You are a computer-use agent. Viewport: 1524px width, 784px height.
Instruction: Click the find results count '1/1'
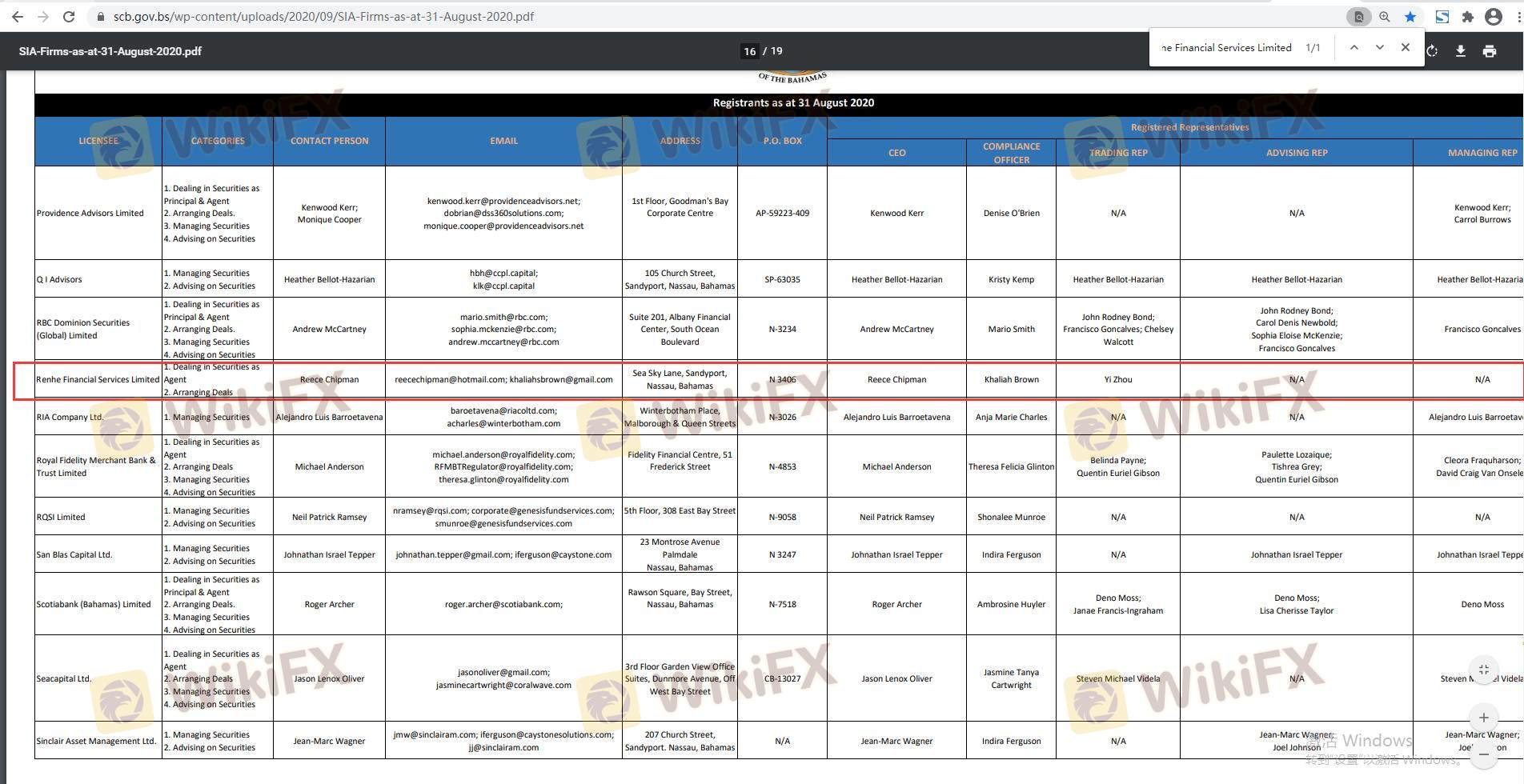pyautogui.click(x=1313, y=47)
